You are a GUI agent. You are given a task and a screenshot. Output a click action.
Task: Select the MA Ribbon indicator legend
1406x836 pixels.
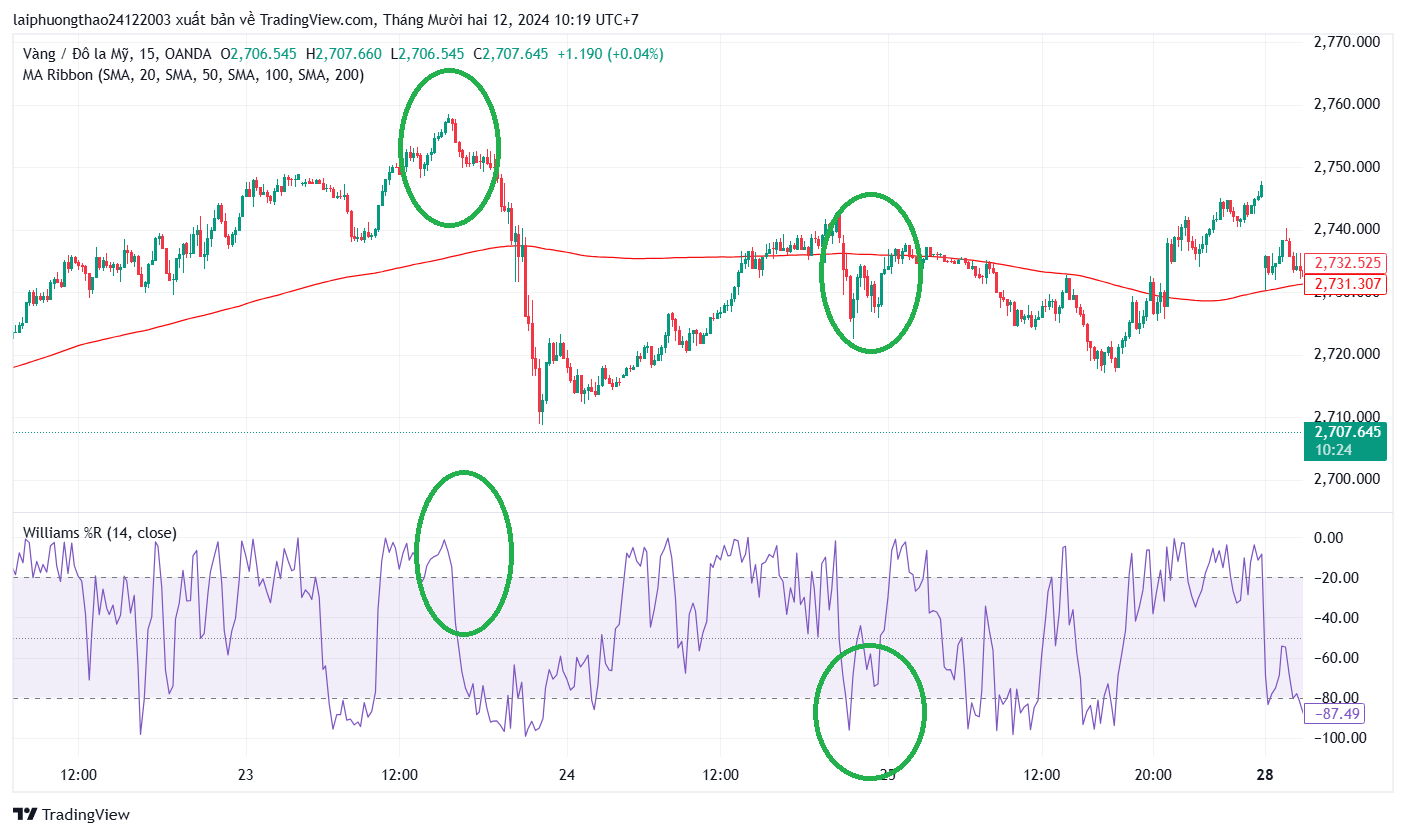pyautogui.click(x=194, y=75)
